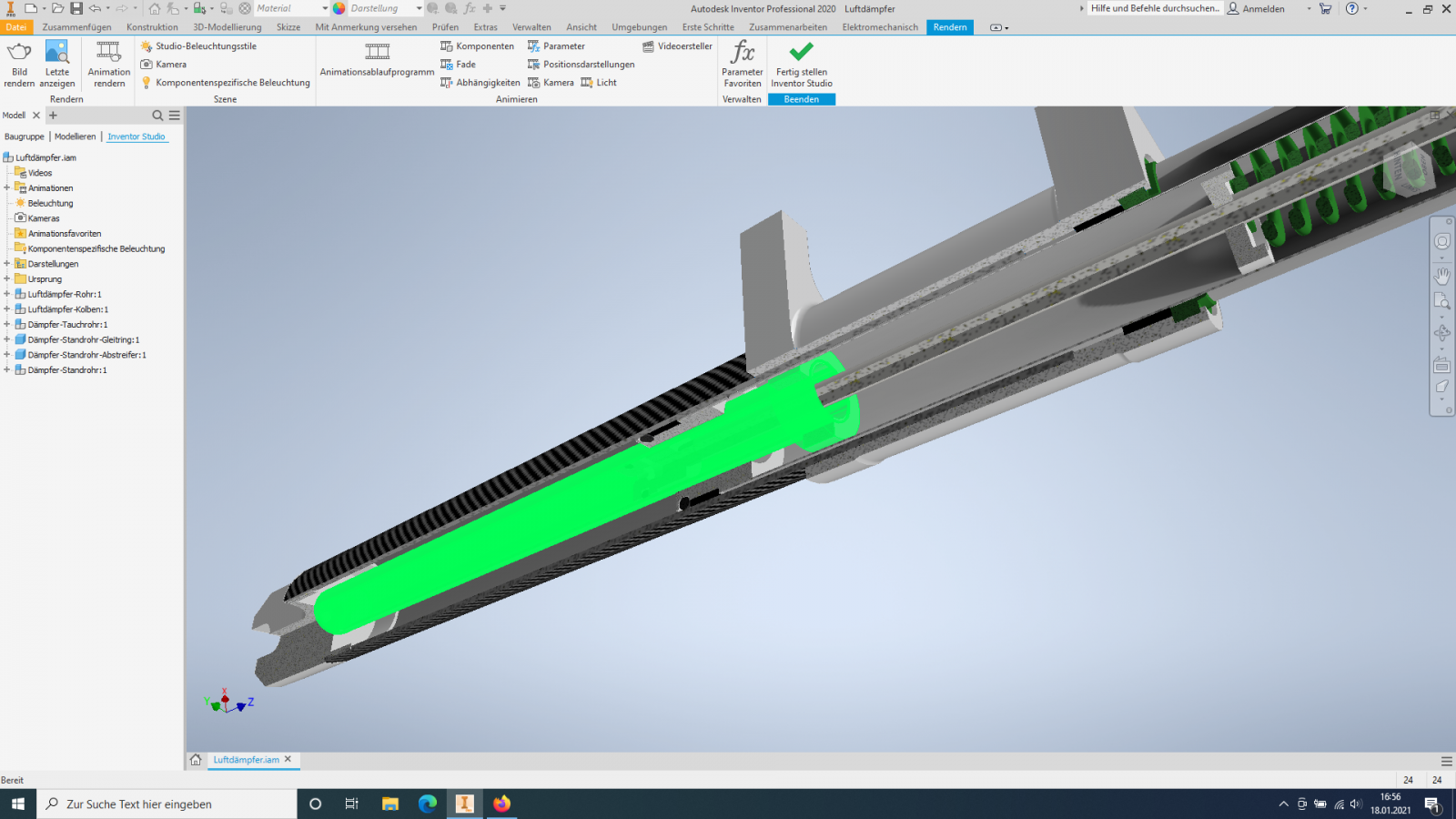The height and width of the screenshot is (819, 1456).
Task: Open Firefox from taskbar
Action: [x=501, y=804]
